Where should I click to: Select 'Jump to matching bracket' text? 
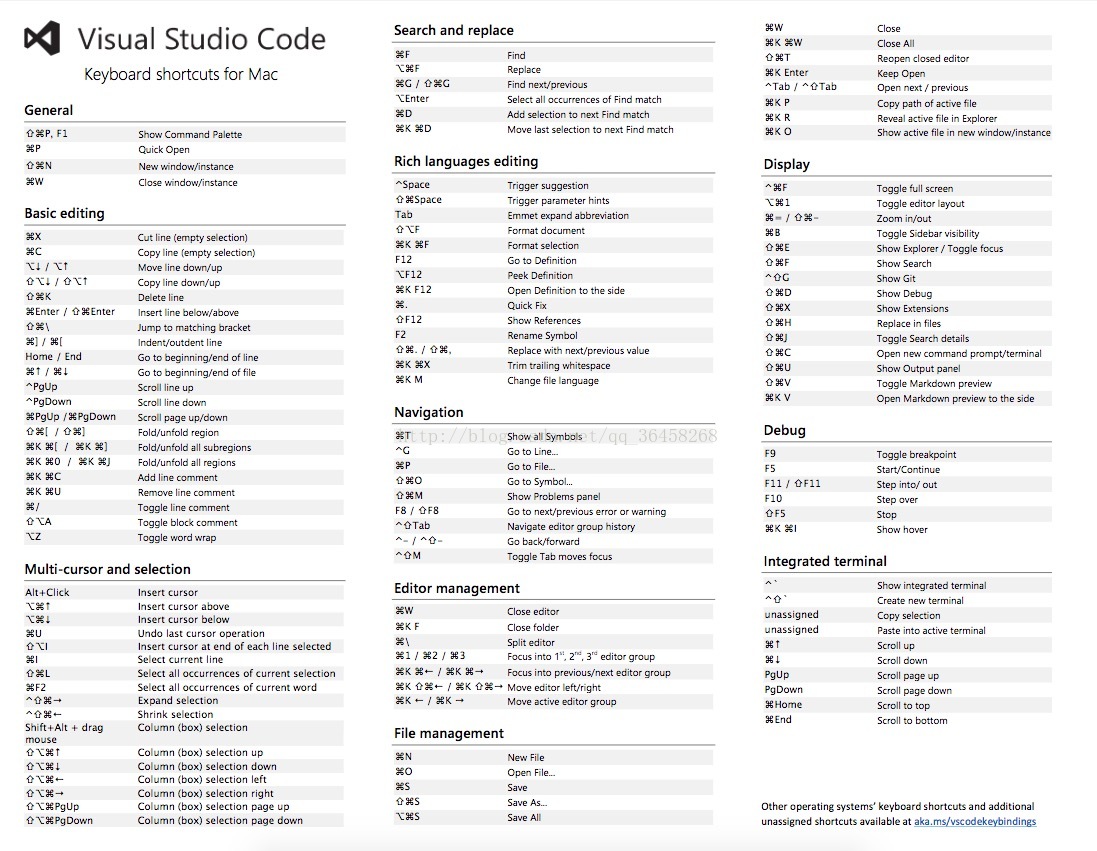[x=194, y=328]
